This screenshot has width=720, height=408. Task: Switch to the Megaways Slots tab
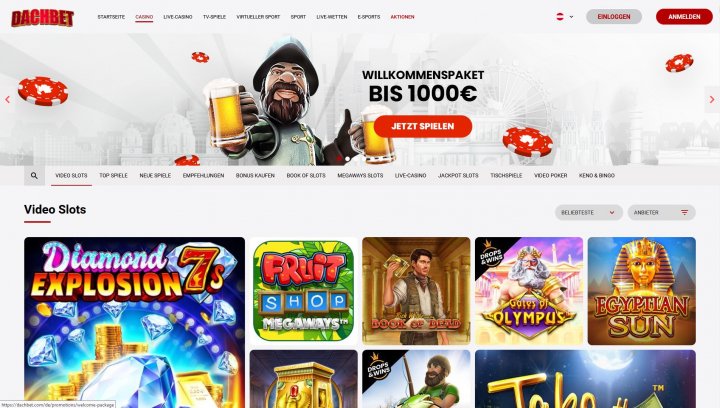(360, 175)
